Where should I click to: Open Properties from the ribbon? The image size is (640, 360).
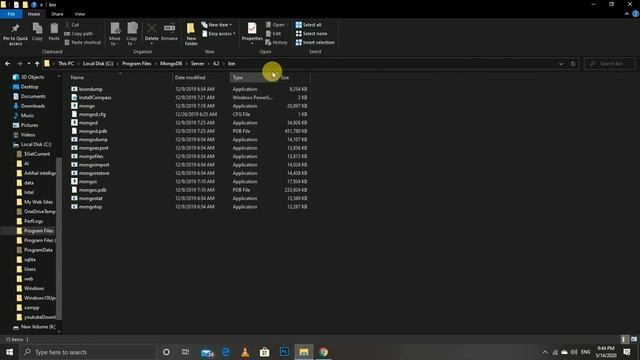(x=252, y=33)
